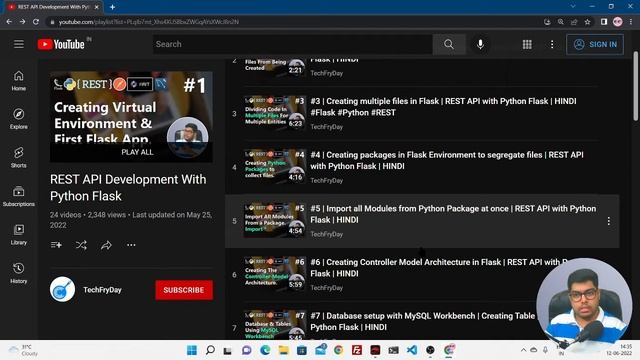Open History in the sidebar

coord(19,273)
